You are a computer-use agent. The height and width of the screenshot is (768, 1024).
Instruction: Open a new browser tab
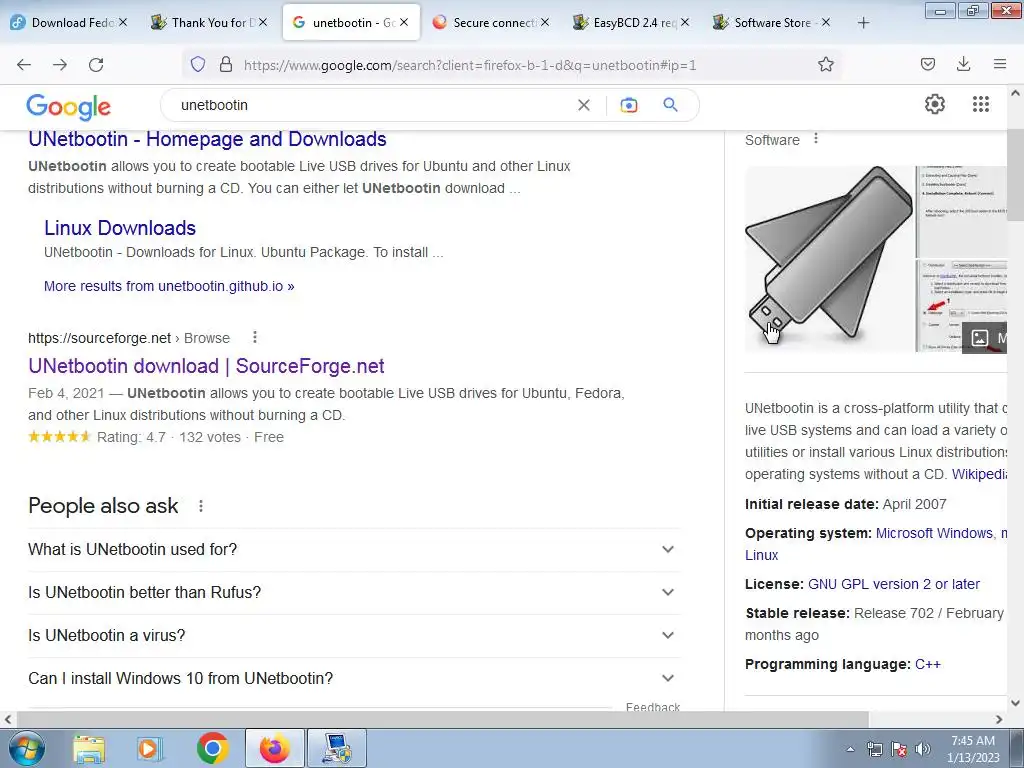(x=863, y=23)
